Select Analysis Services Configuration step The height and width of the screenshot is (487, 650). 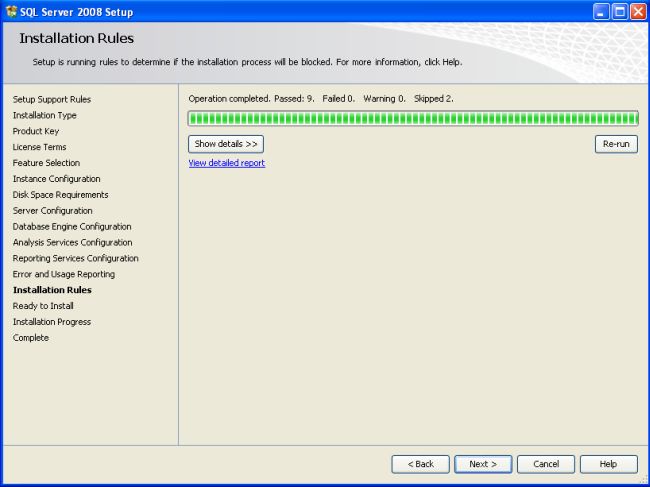[x=73, y=242]
